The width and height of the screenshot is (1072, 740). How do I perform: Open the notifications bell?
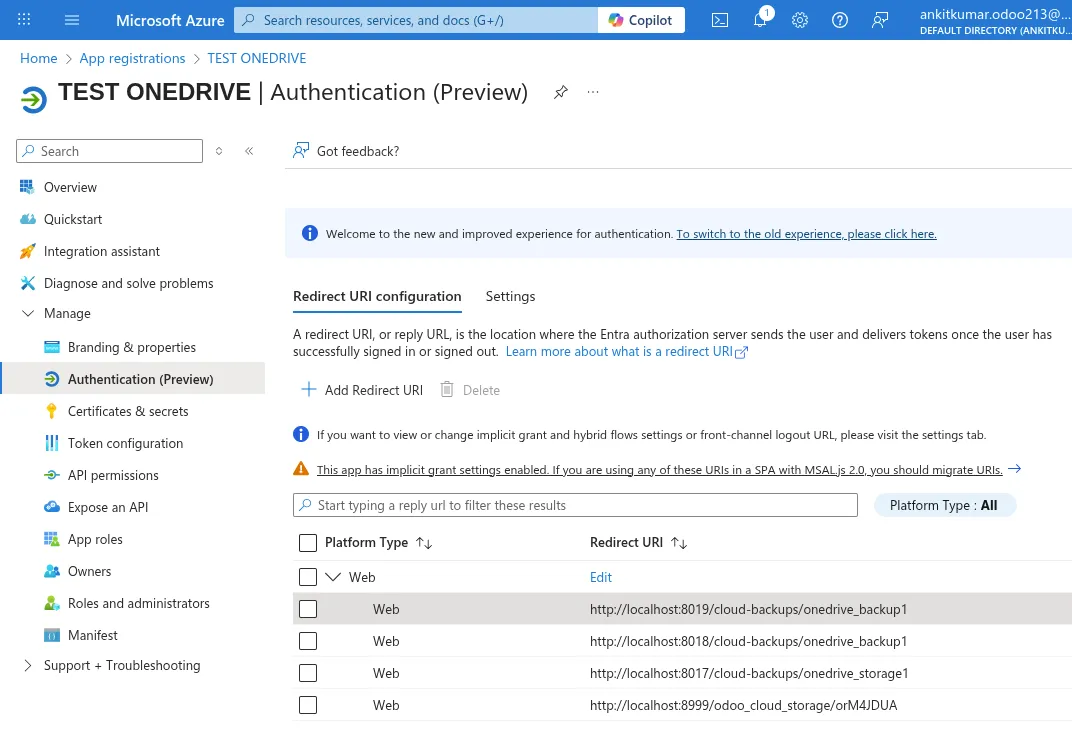760,20
